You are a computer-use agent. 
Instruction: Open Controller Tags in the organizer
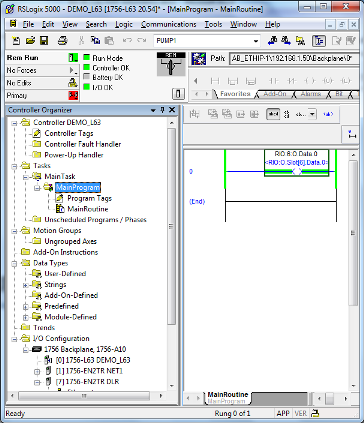pyautogui.click(x=69, y=133)
